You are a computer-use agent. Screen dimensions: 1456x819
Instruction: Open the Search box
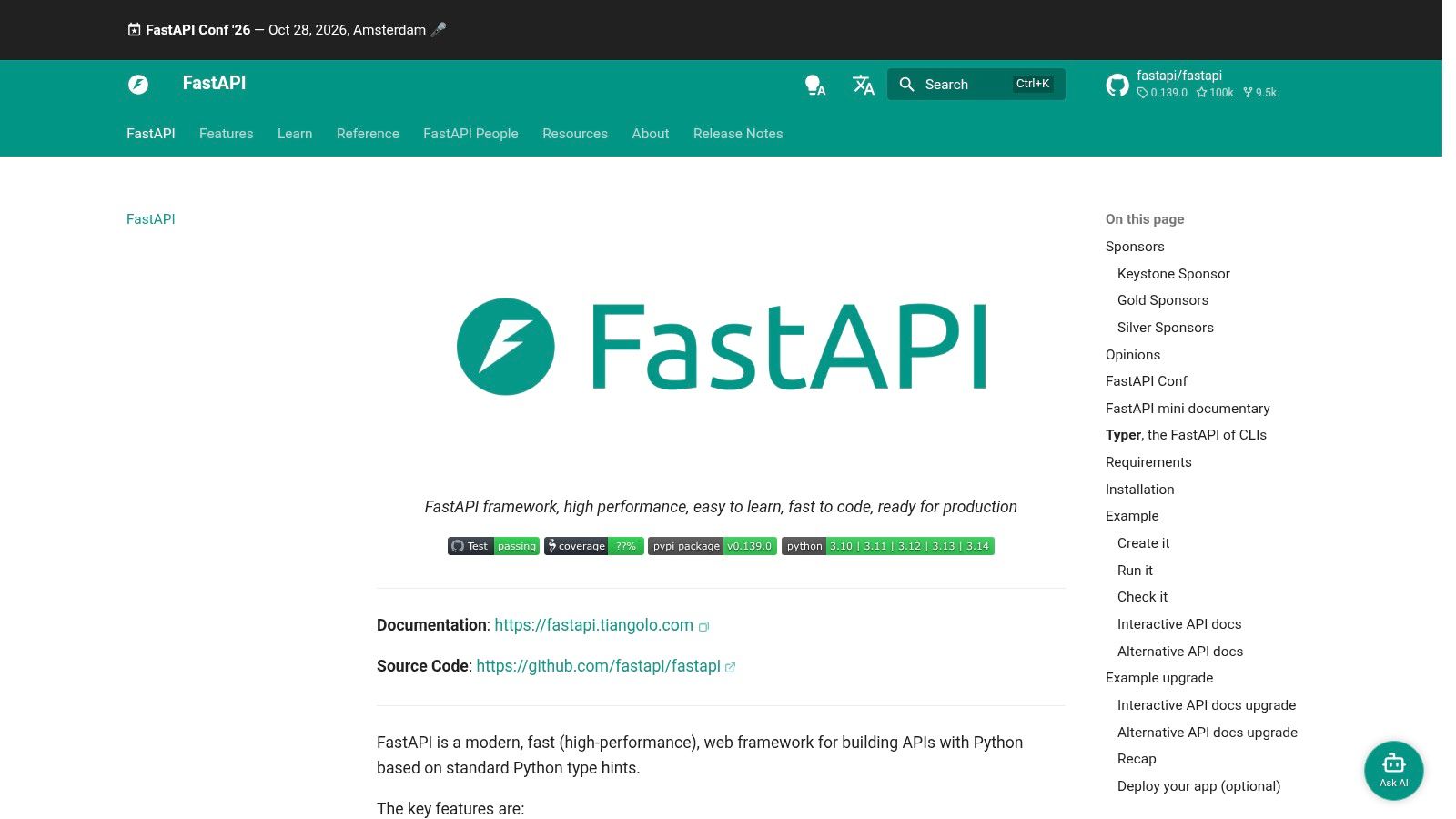tap(976, 85)
